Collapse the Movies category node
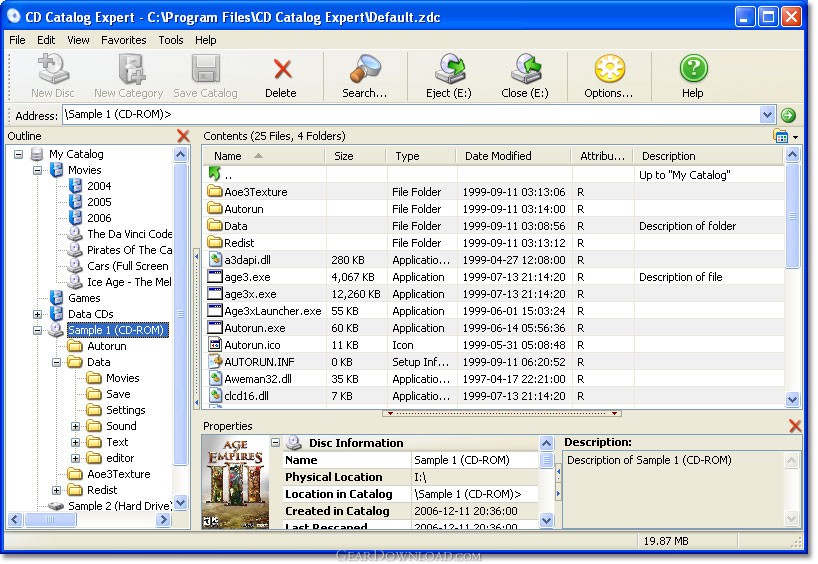The image size is (818, 564). (37, 170)
